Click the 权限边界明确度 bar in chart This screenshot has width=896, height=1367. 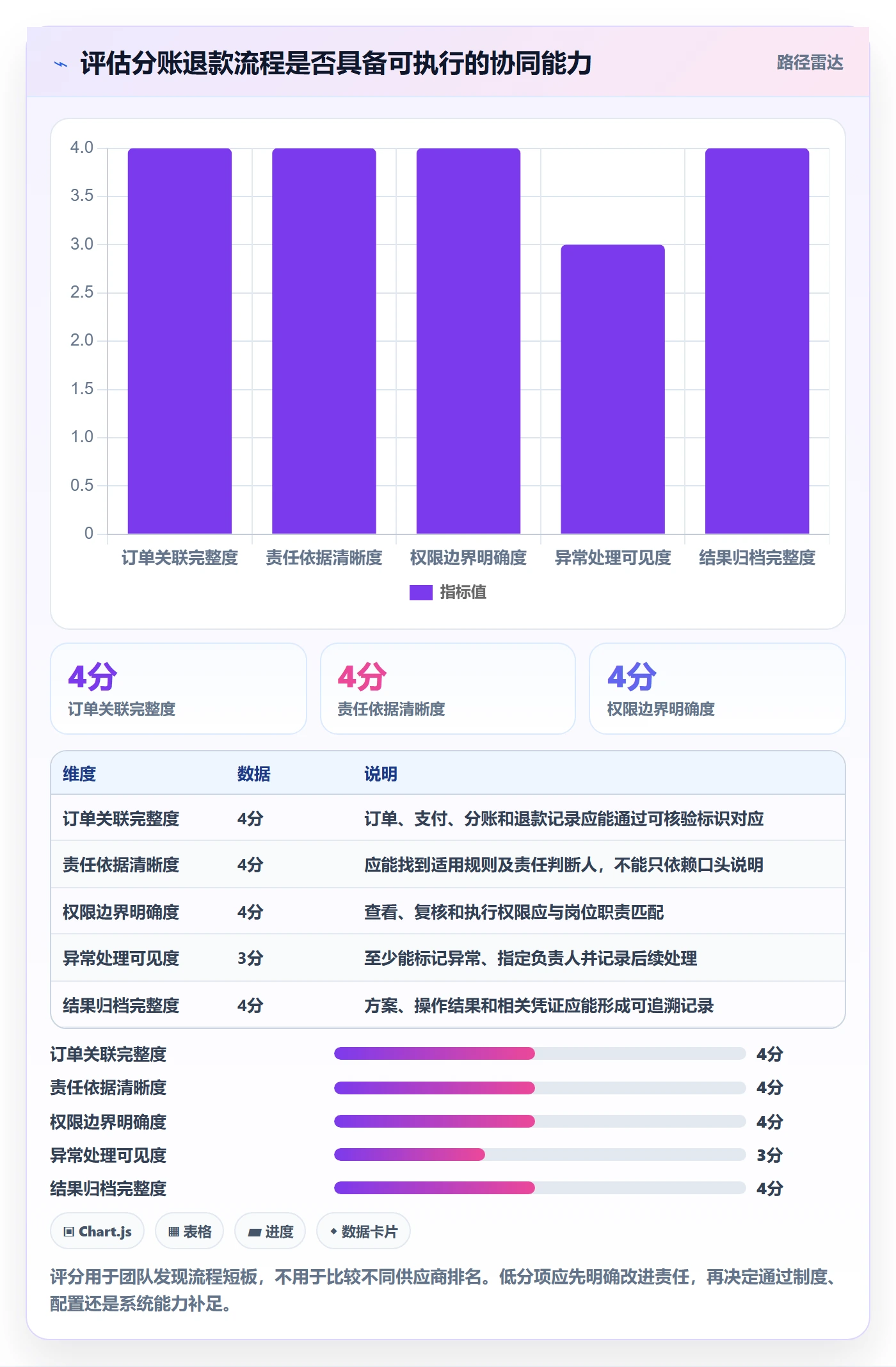(x=468, y=341)
